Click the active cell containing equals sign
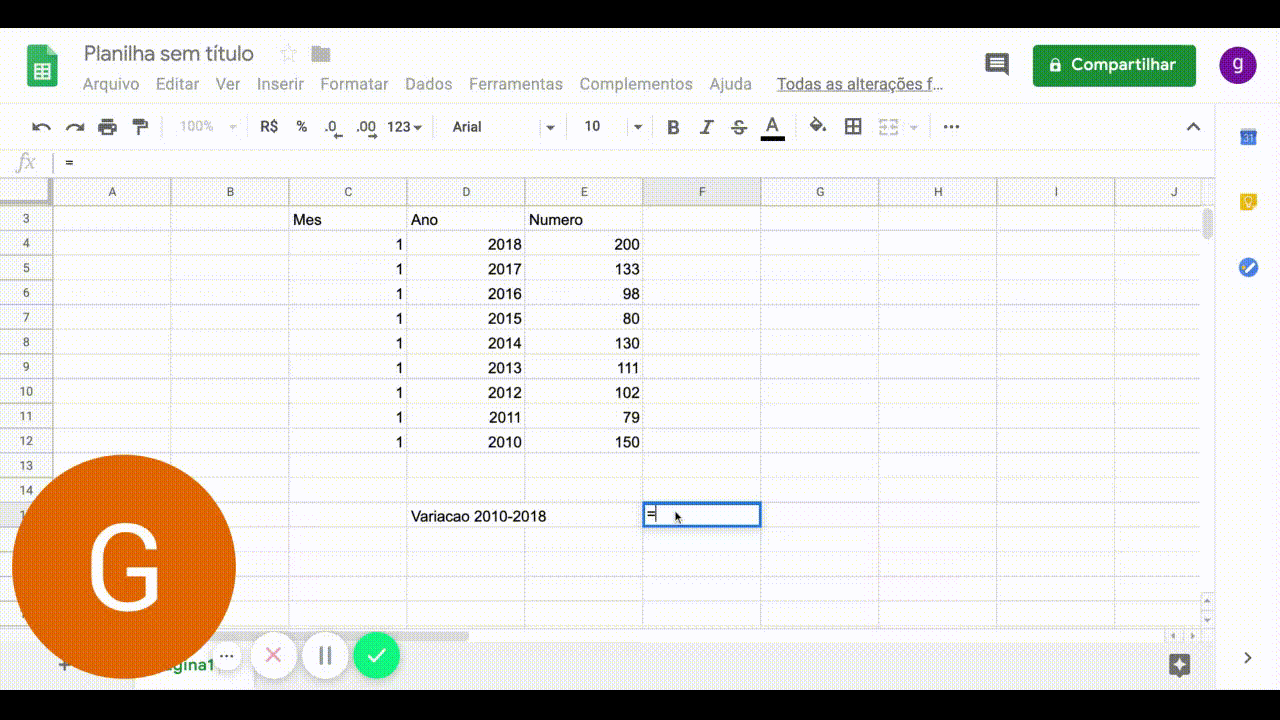The width and height of the screenshot is (1280, 720). coord(702,515)
